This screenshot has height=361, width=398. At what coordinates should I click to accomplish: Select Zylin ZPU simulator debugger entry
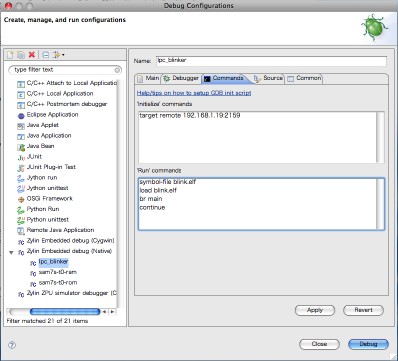coord(71,293)
